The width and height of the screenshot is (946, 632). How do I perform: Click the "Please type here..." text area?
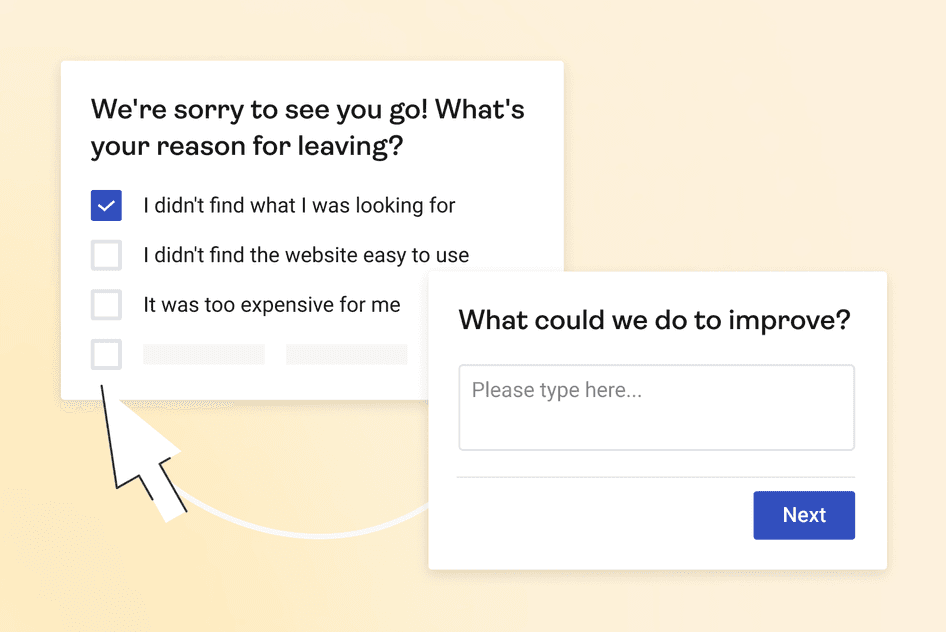[656, 407]
